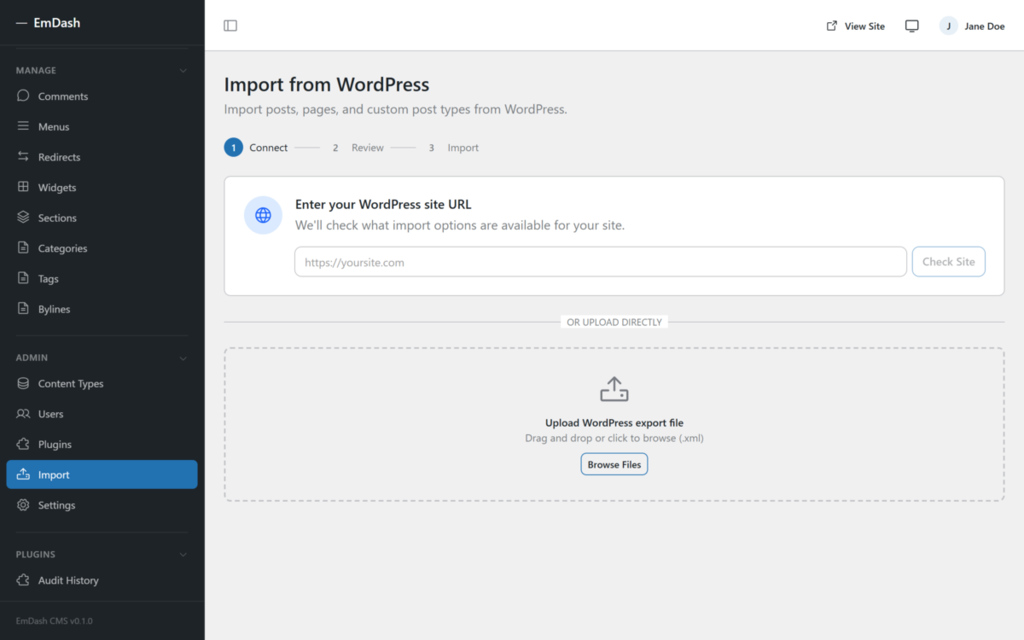Click the Plugins label under ADMIN
1024x640 pixels.
pos(55,444)
